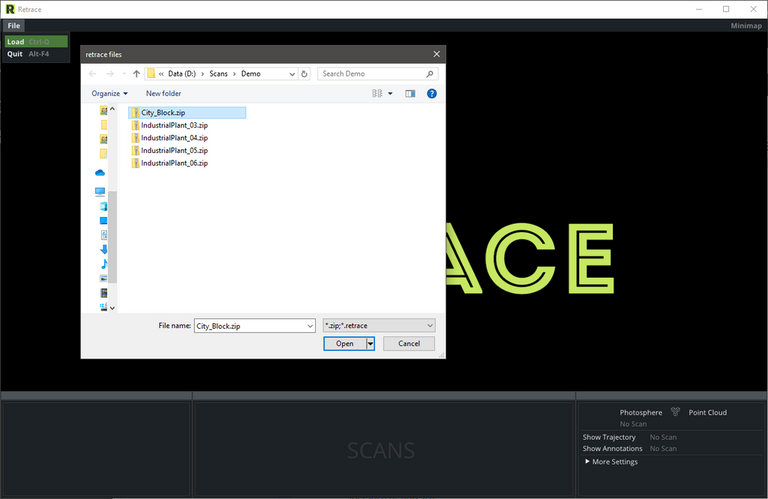Refresh the Demo folder listing

click(x=304, y=74)
